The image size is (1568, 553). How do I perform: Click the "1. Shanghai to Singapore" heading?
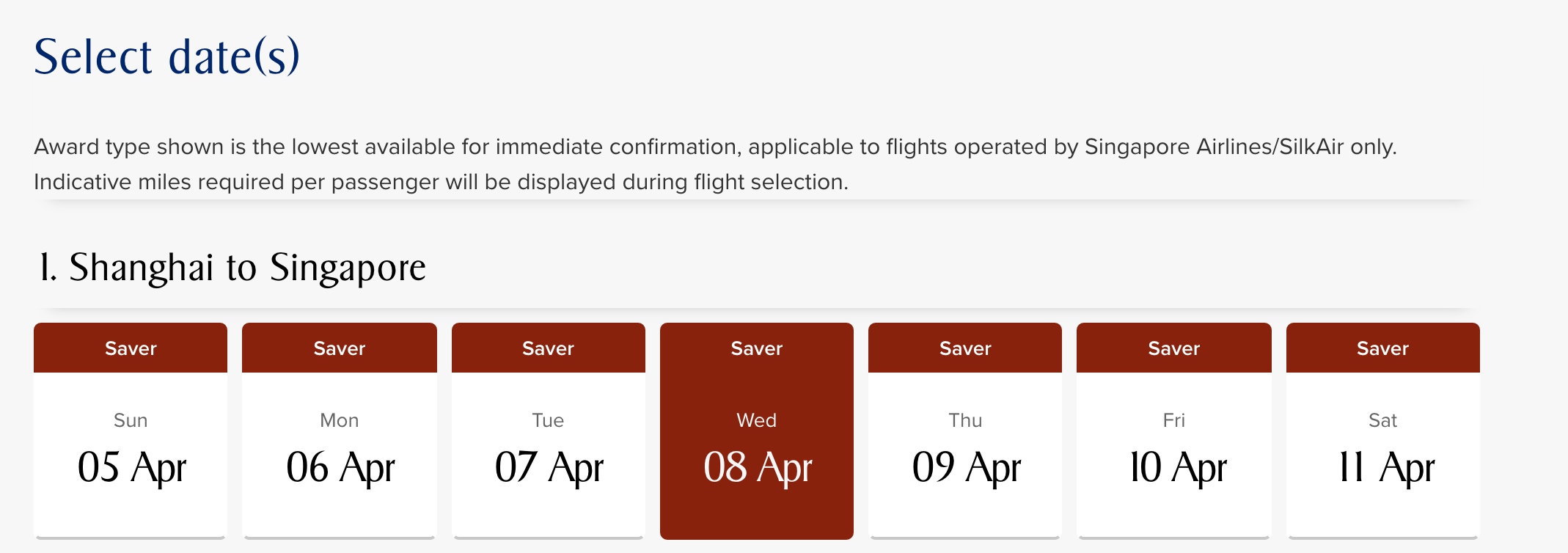pyautogui.click(x=232, y=268)
